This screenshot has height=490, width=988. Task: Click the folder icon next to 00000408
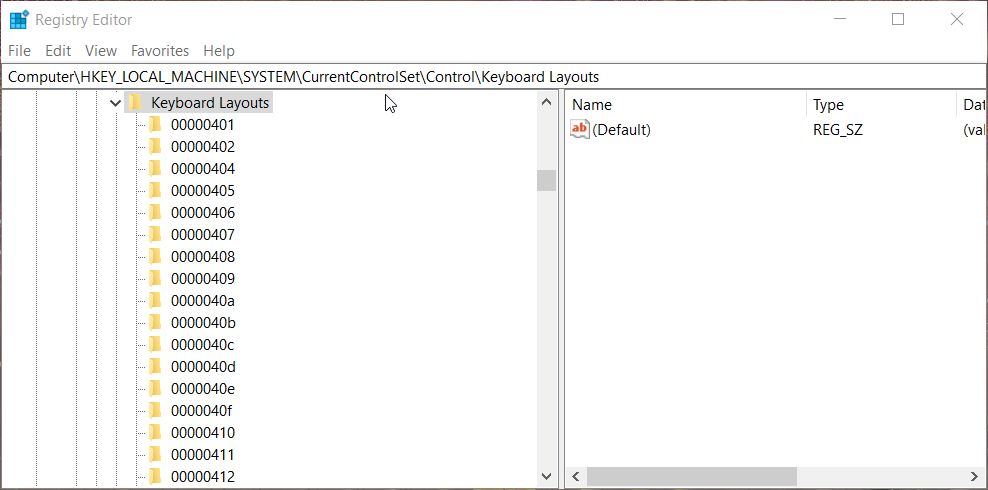point(155,257)
